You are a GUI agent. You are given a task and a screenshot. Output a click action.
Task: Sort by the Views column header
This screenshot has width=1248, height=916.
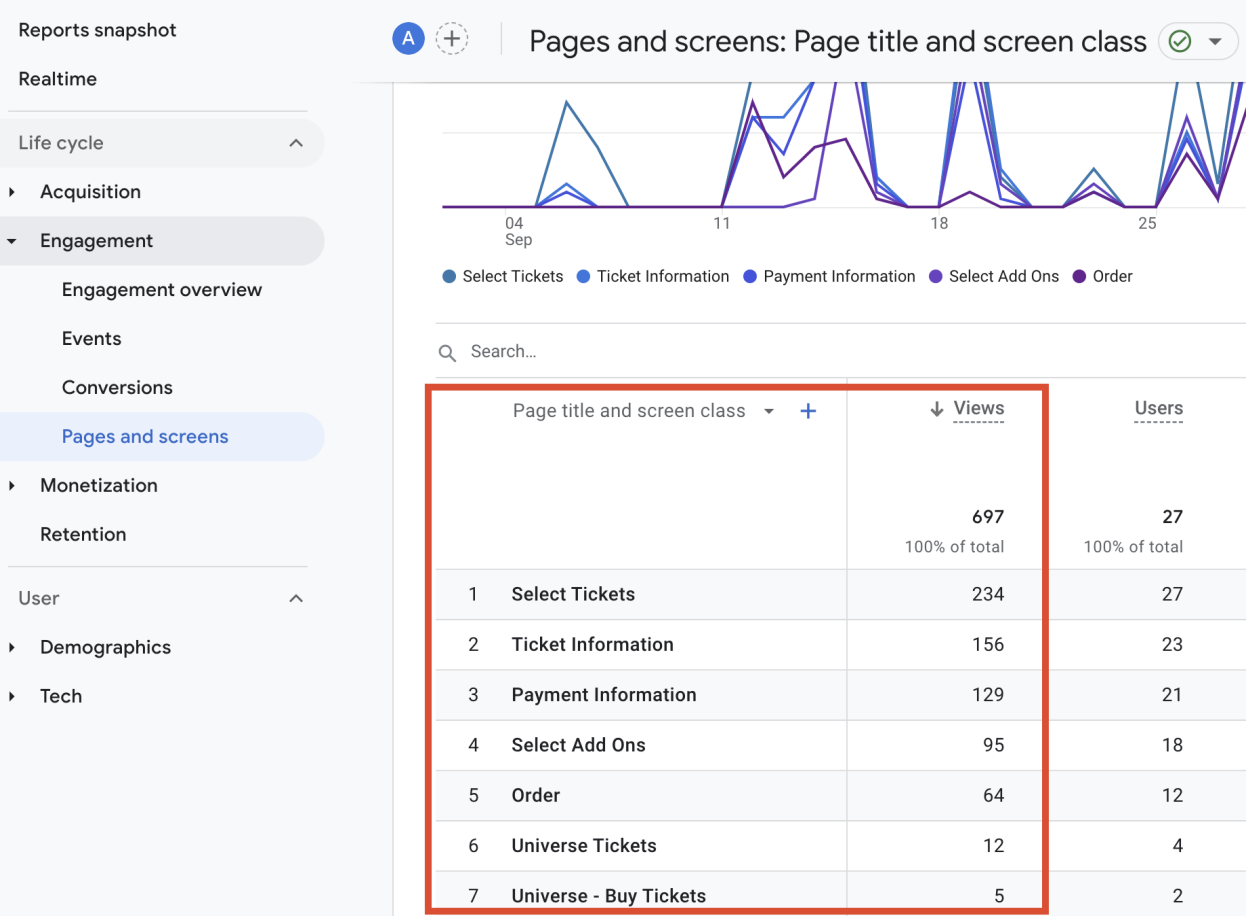(x=978, y=408)
